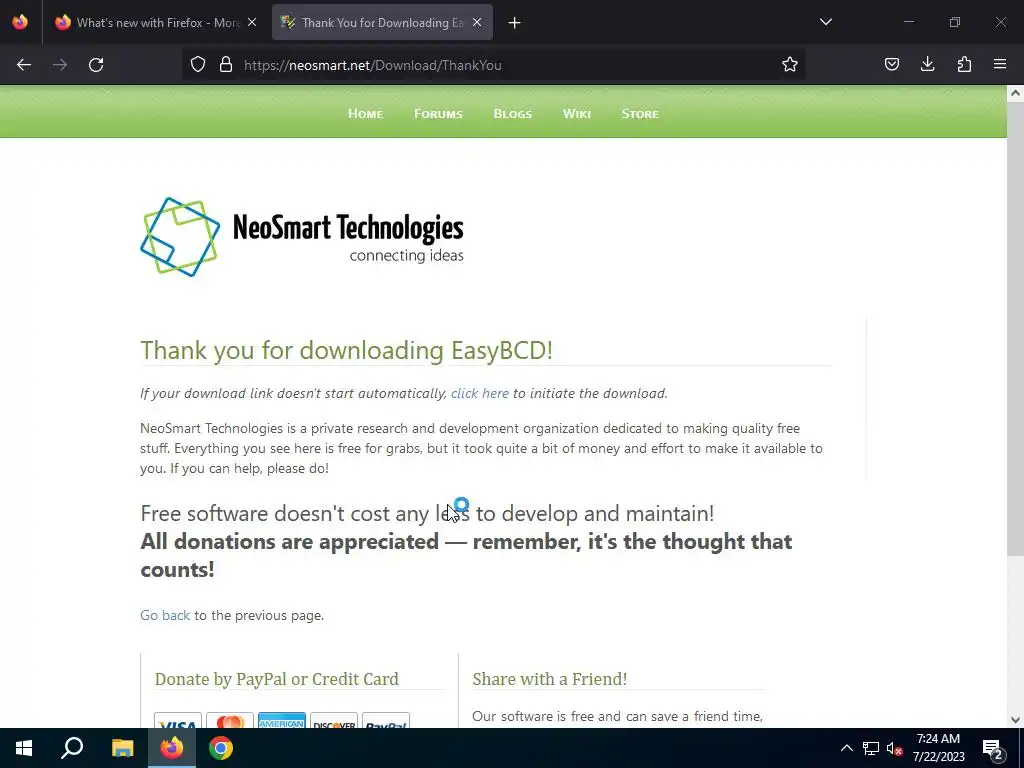Screen dimensions: 1024x768
Task: Switch to What's new with Firefox tab
Action: (157, 22)
